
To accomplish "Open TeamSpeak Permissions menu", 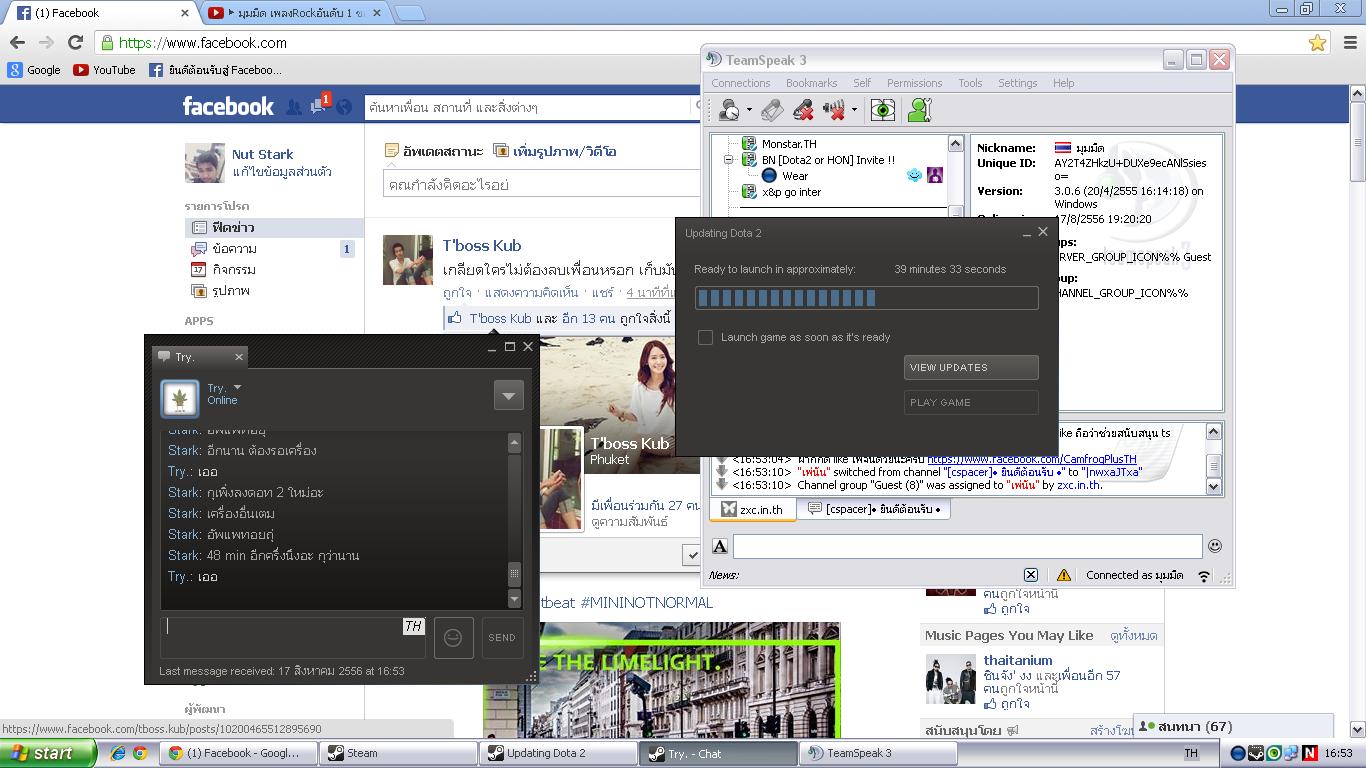I will pos(914,83).
